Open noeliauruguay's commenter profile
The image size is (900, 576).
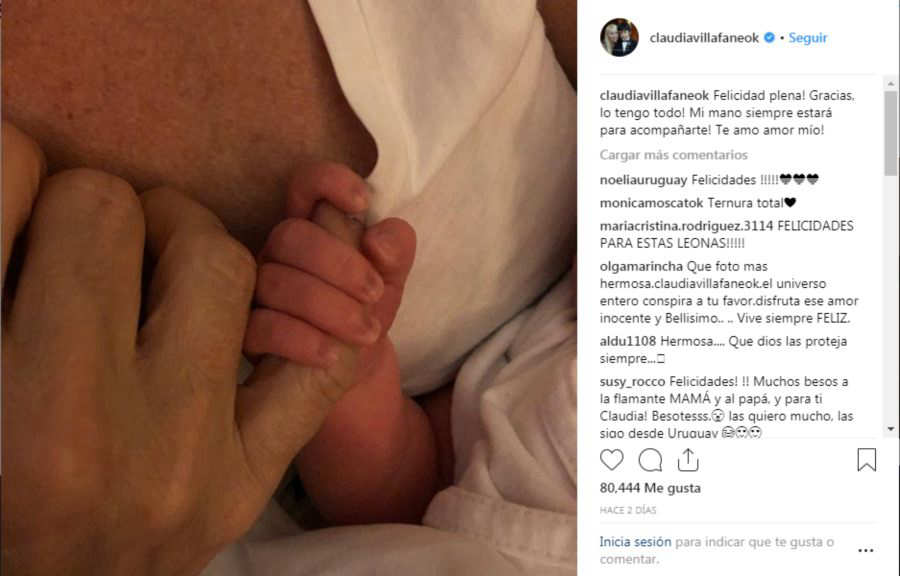coord(643,180)
